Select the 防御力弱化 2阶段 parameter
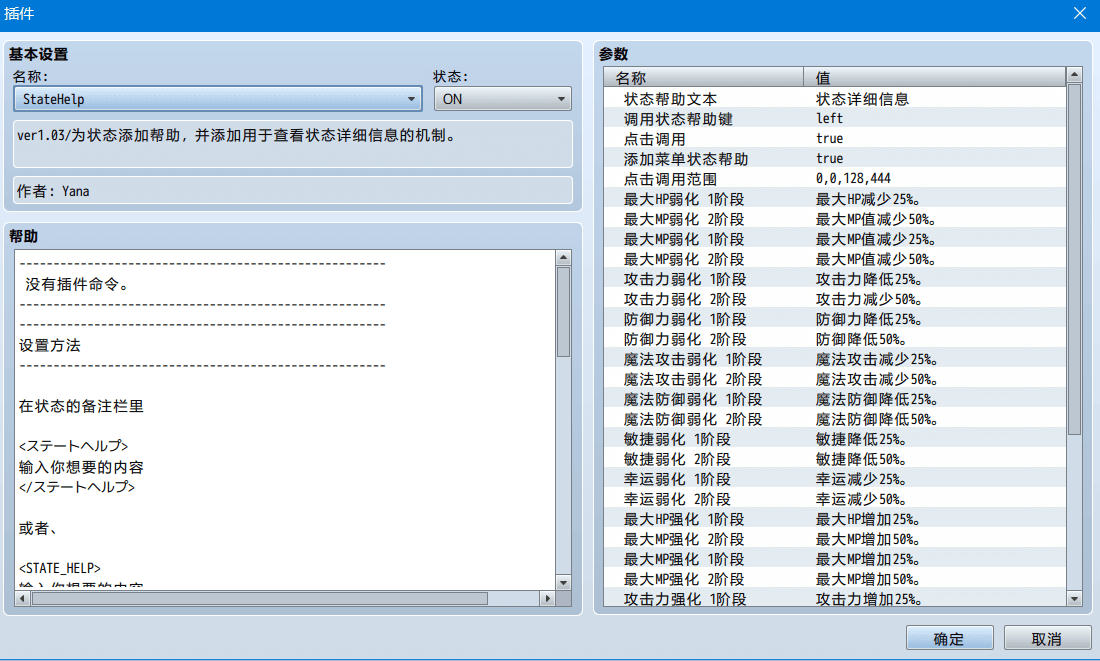1100x661 pixels. [x=834, y=339]
